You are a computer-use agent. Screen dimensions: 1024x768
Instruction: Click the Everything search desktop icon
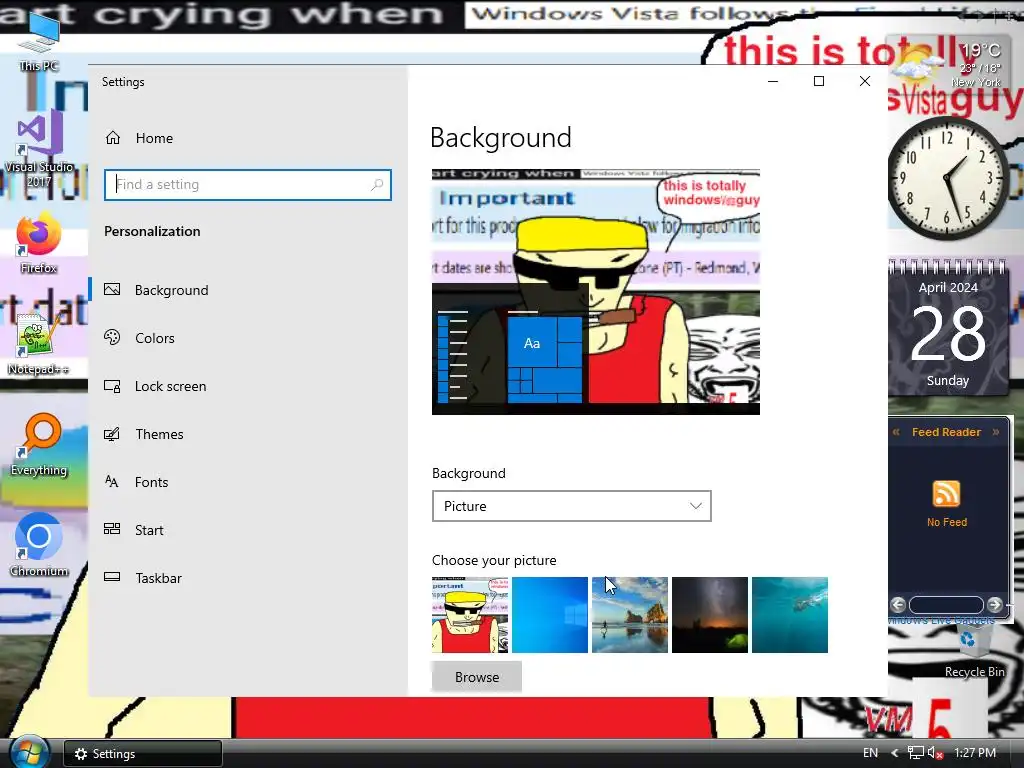[39, 445]
